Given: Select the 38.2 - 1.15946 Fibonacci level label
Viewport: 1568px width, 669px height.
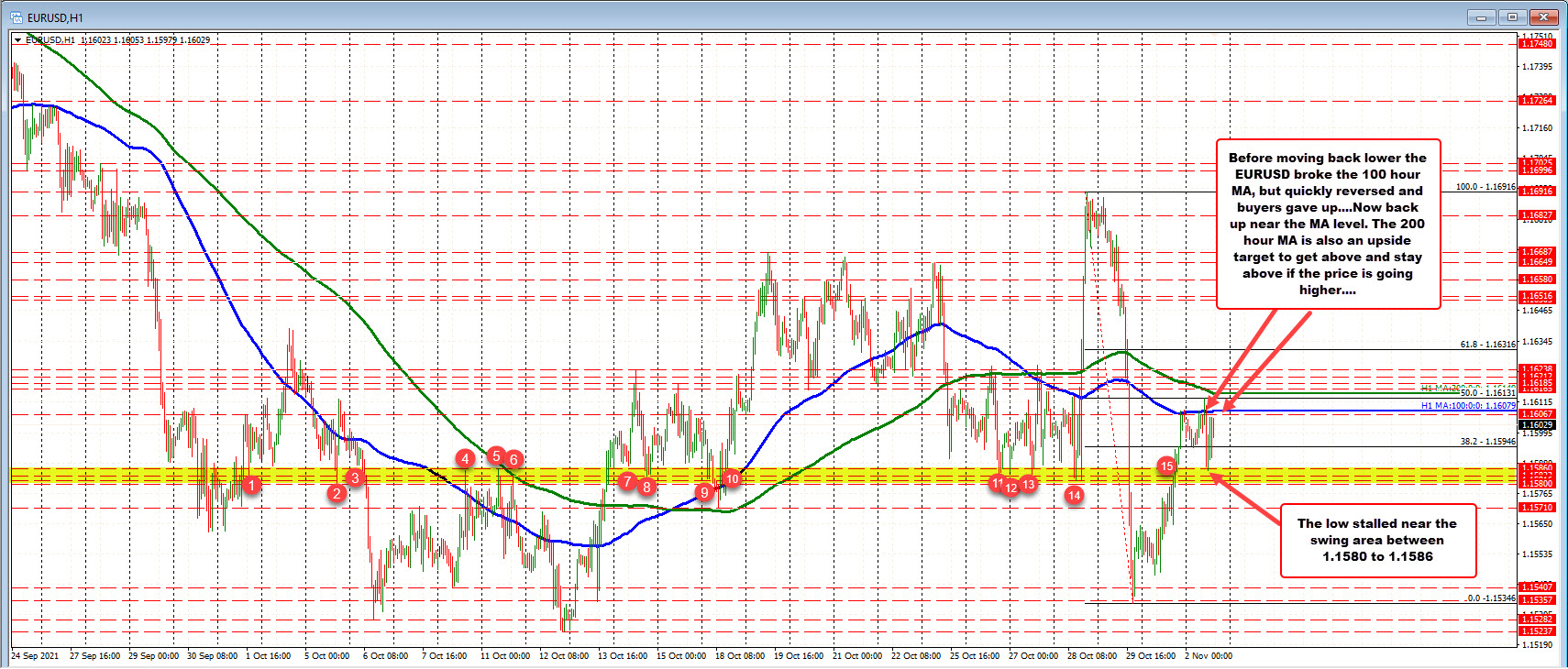Looking at the screenshot, I should (x=1487, y=442).
